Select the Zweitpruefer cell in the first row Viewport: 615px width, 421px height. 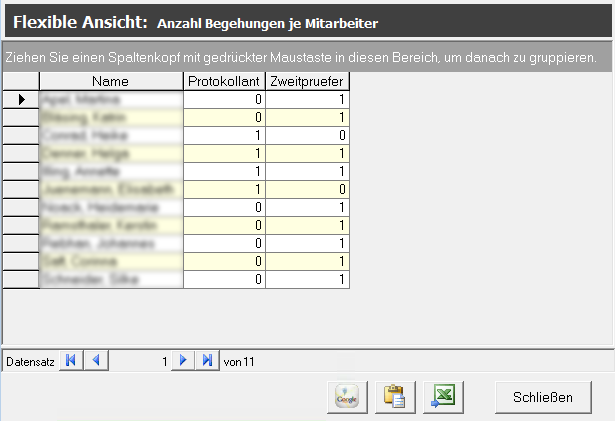pos(308,99)
